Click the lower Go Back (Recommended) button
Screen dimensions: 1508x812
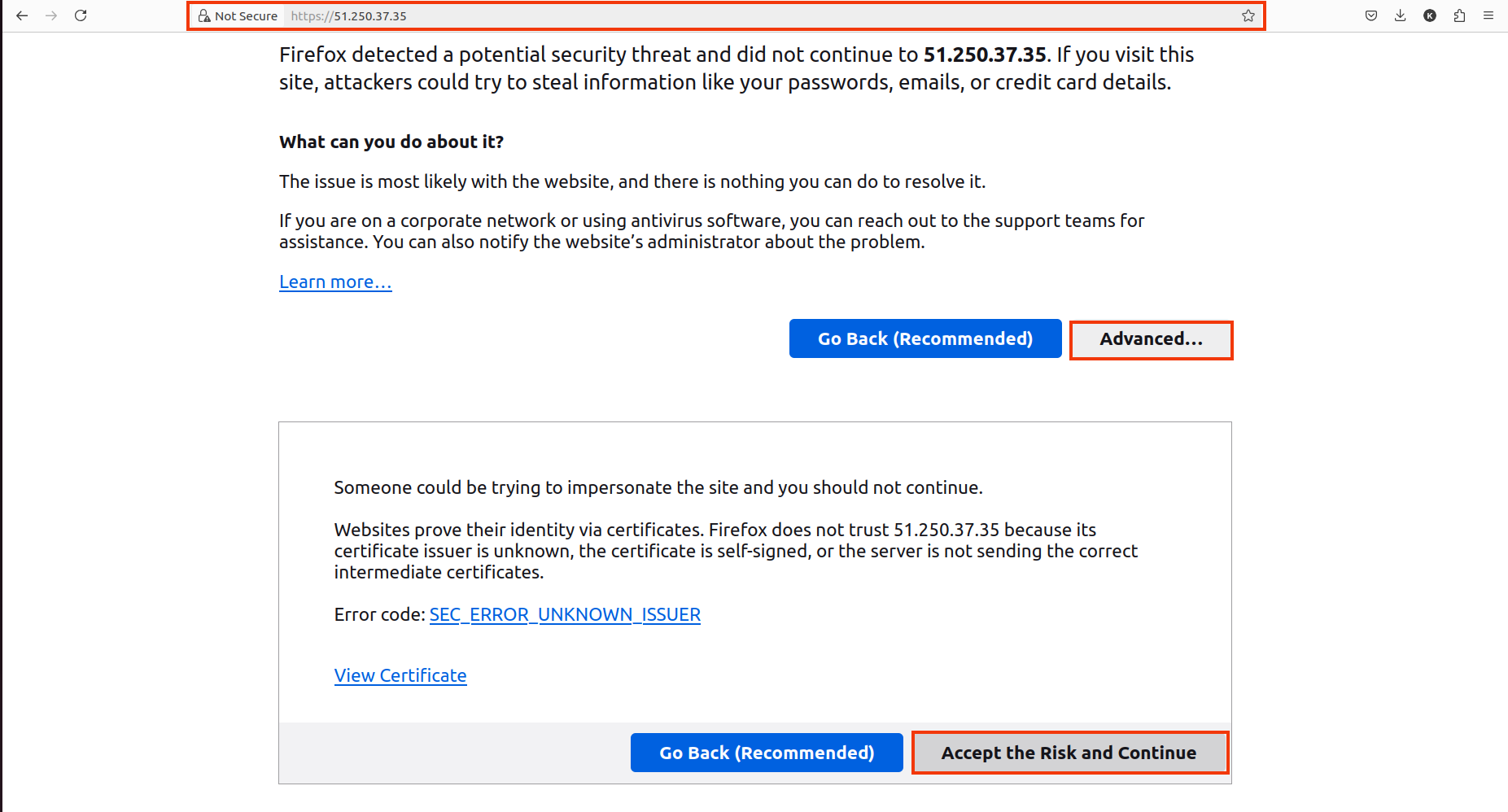(767, 753)
